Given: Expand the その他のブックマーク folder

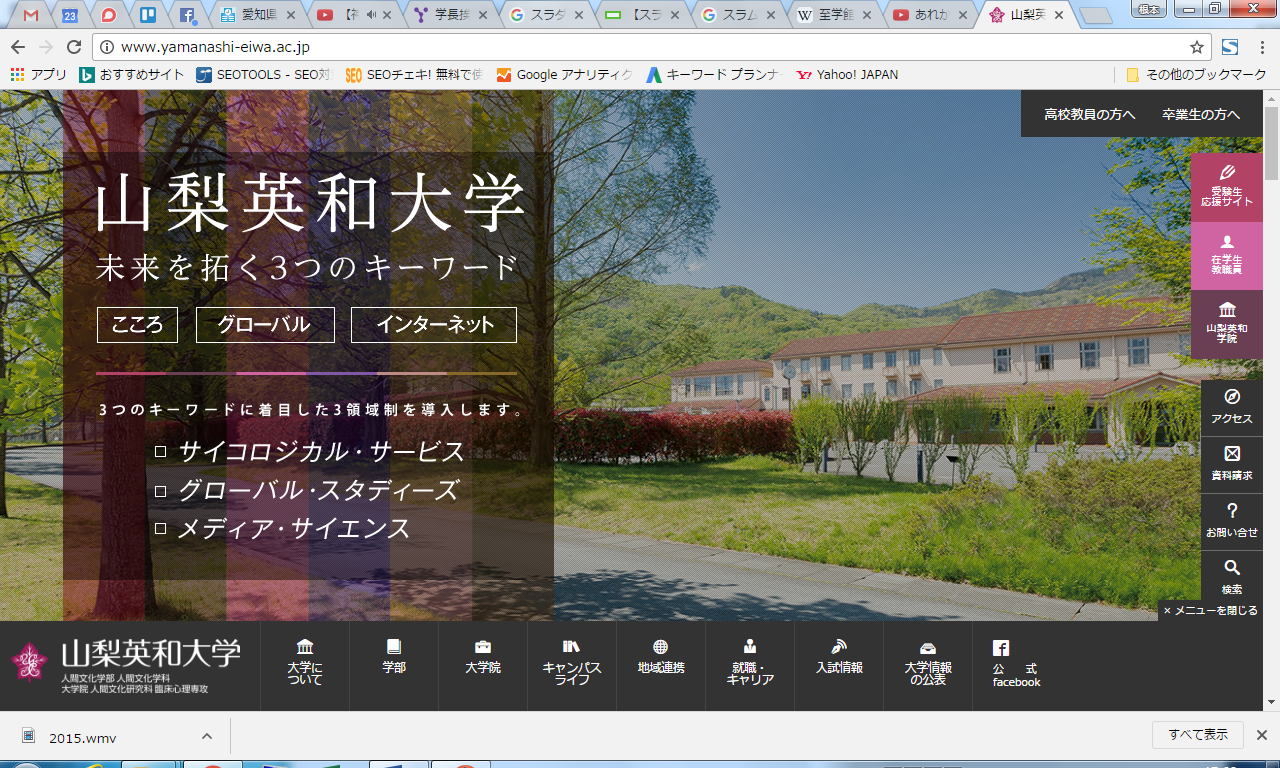Looking at the screenshot, I should [1196, 75].
